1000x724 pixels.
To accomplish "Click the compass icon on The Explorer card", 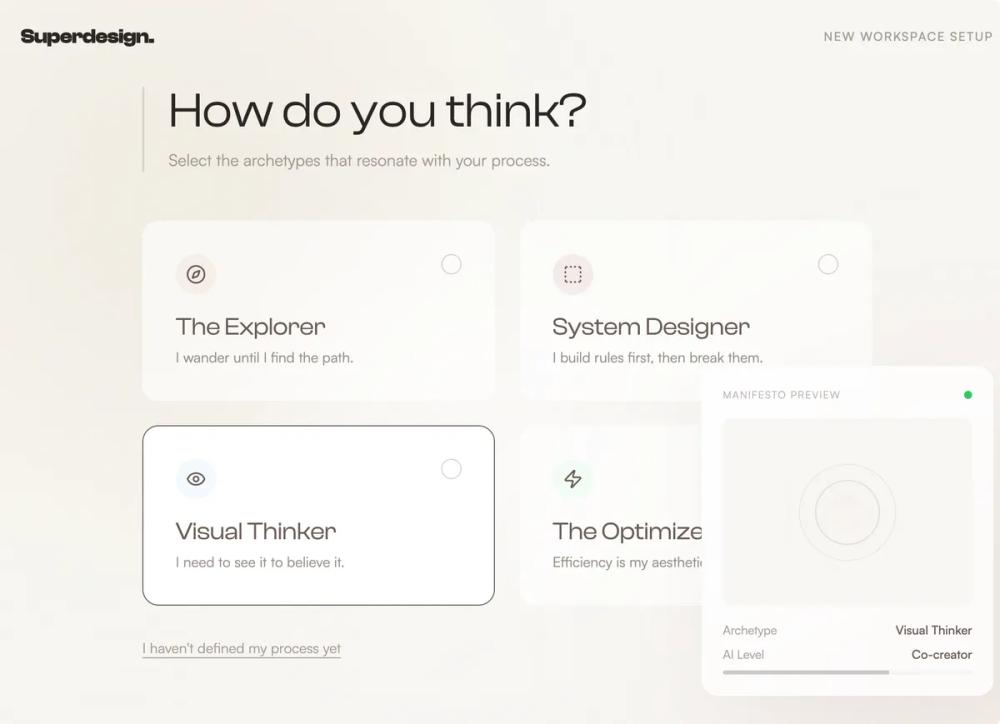I will coord(196,275).
